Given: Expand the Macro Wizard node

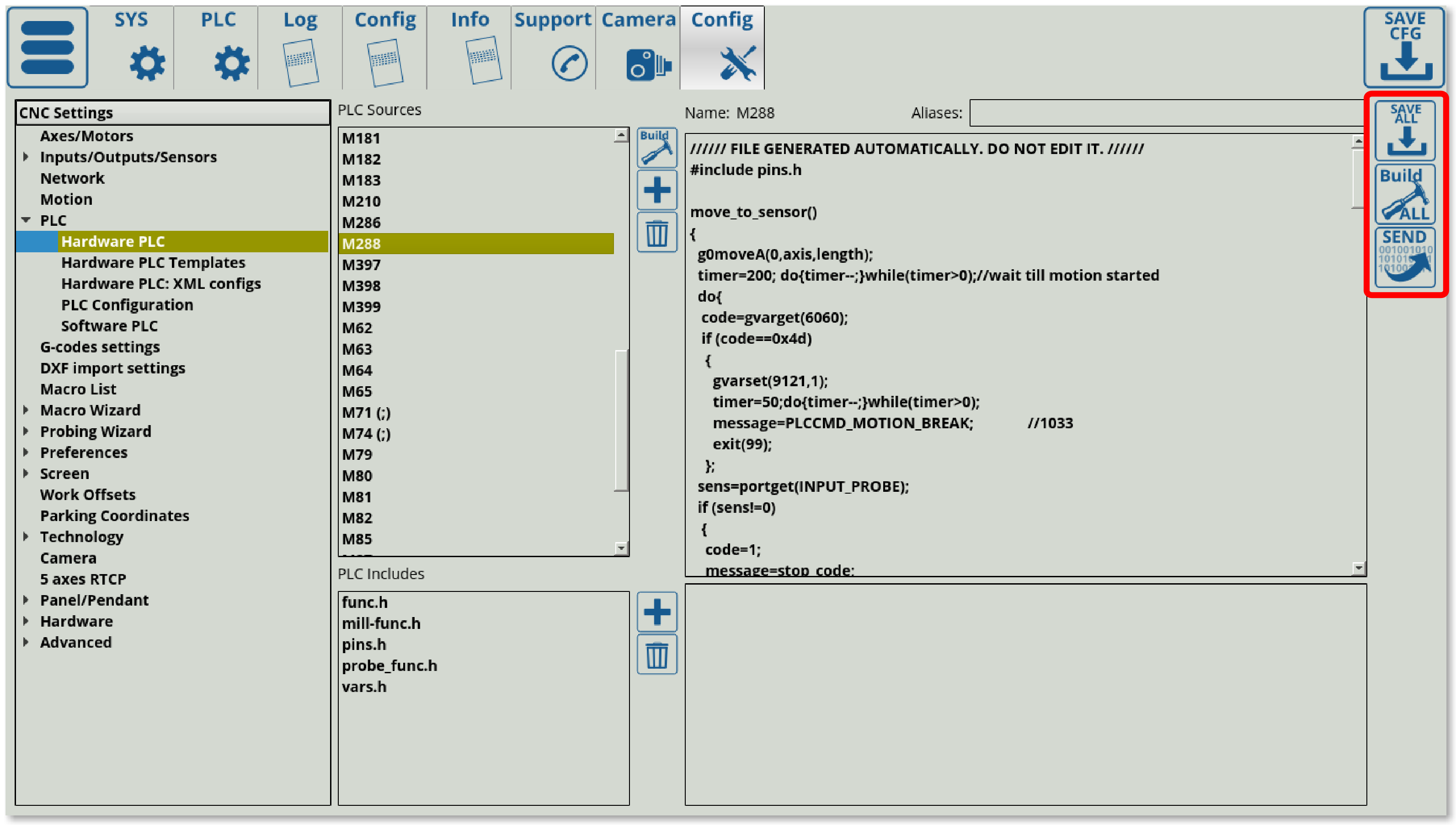Looking at the screenshot, I should pyautogui.click(x=26, y=410).
